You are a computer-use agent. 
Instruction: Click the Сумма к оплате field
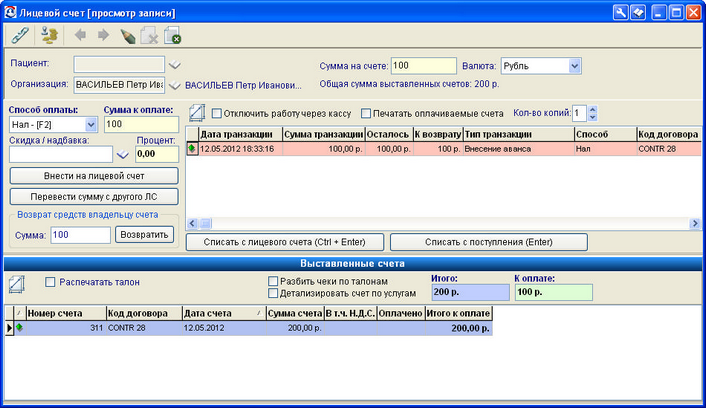[x=141, y=125]
